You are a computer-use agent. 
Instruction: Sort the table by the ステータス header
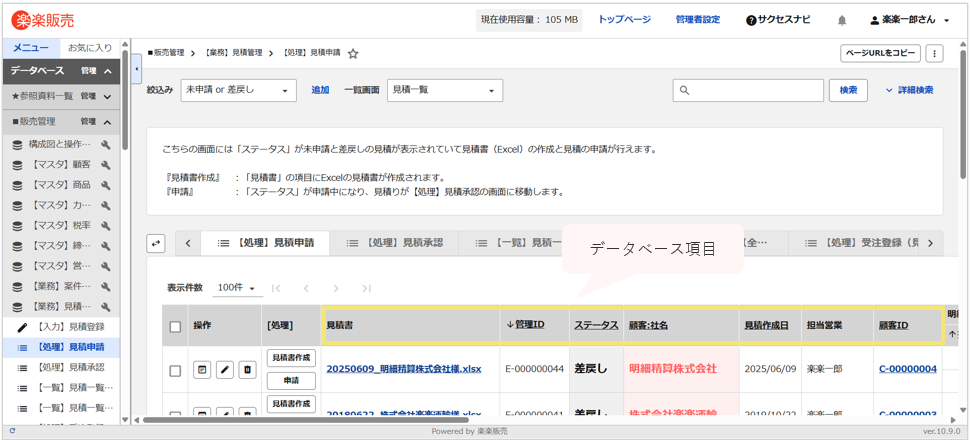point(596,325)
